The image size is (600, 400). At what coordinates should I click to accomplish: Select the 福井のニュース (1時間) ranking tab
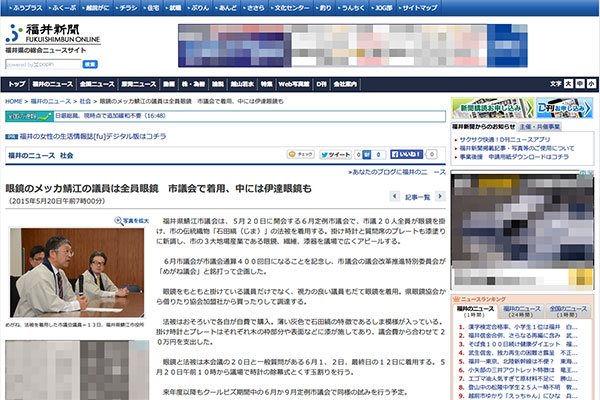tap(475, 312)
